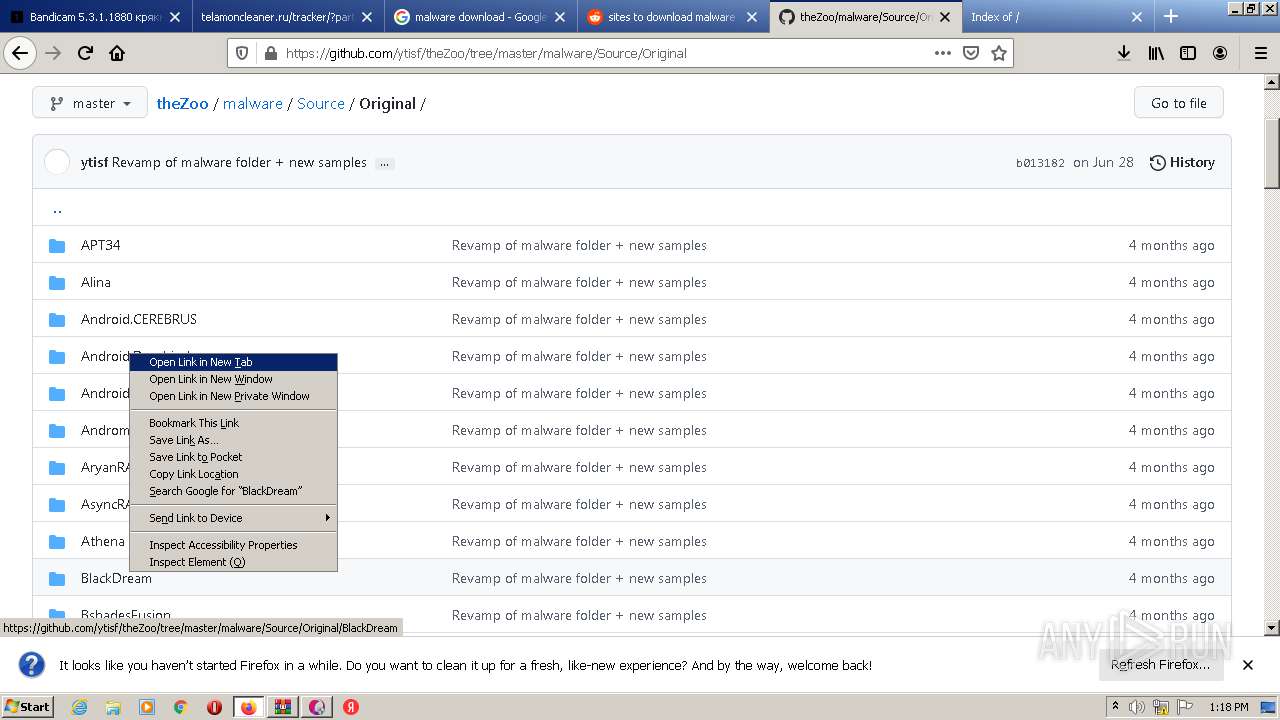Save page to Pocket icon

click(x=971, y=53)
